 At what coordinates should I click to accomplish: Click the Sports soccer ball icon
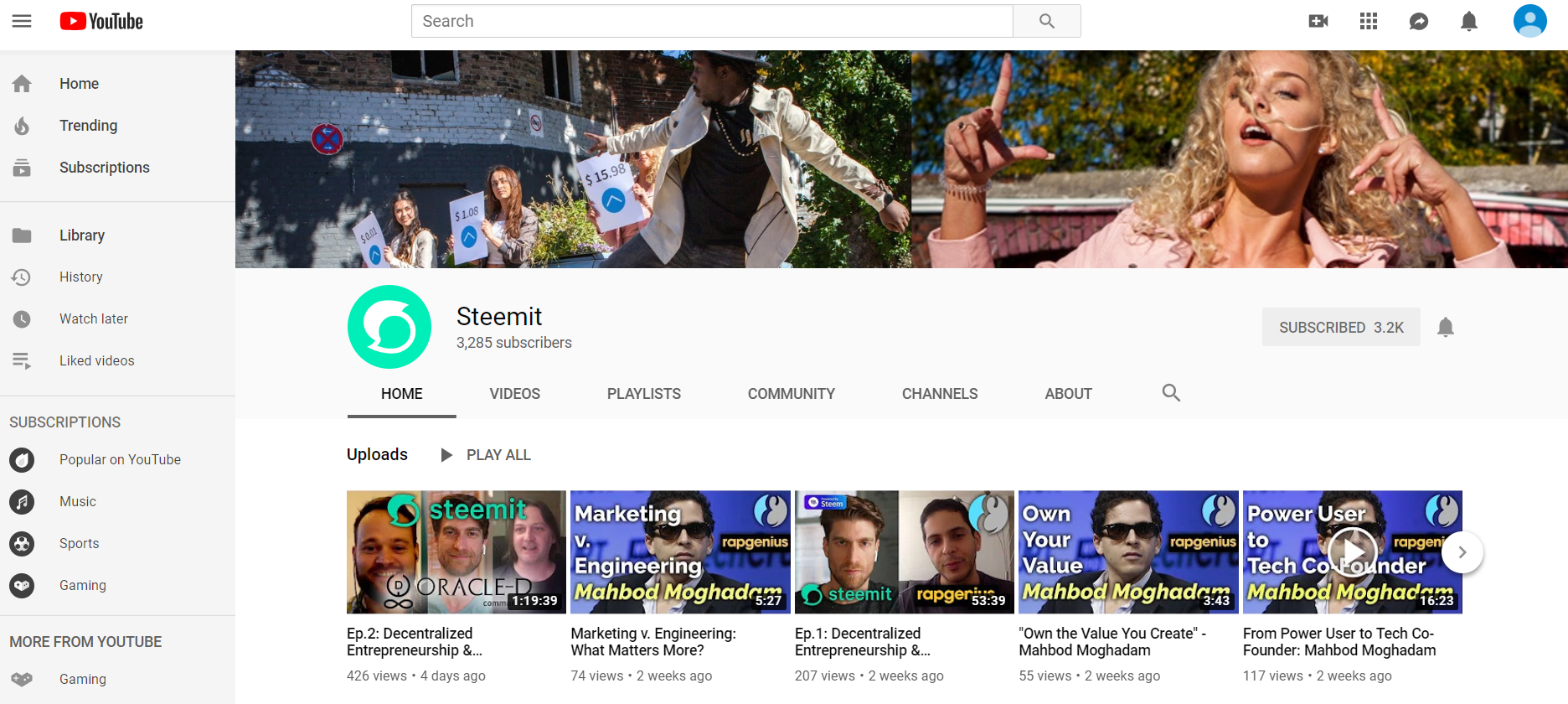pyautogui.click(x=22, y=543)
